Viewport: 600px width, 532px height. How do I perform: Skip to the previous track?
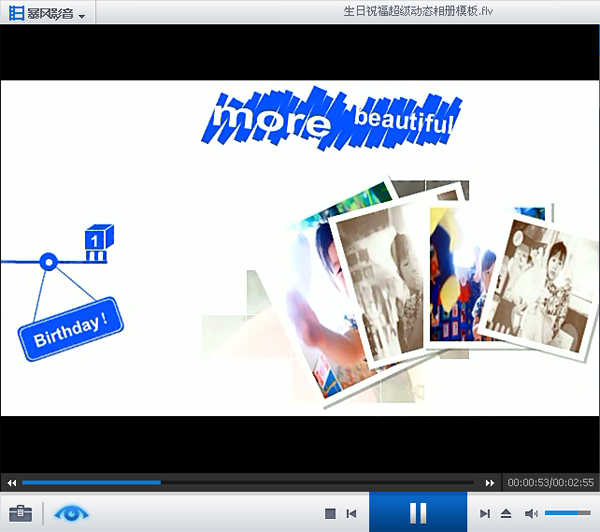point(351,514)
